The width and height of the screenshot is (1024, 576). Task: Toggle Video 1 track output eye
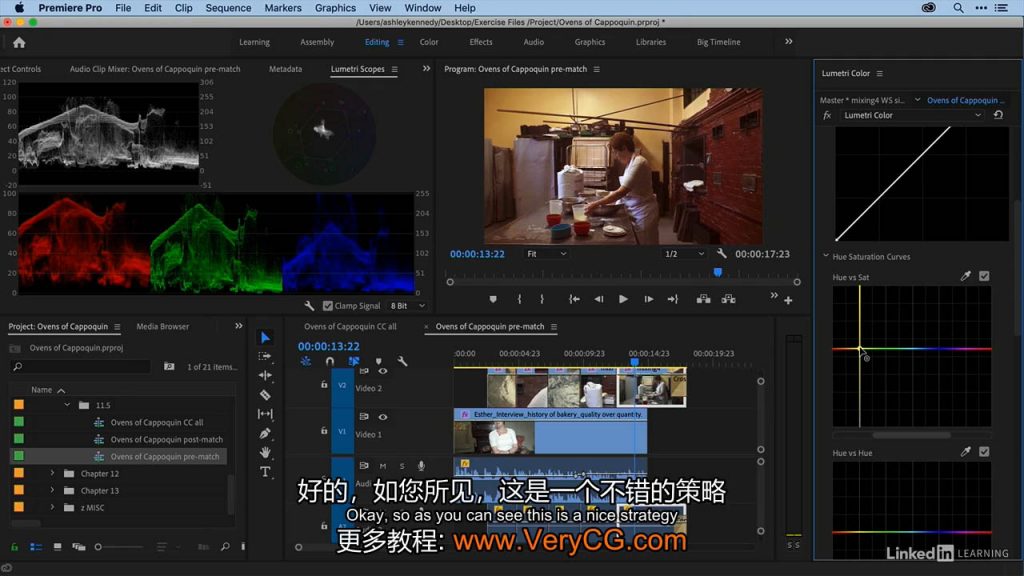click(x=383, y=417)
